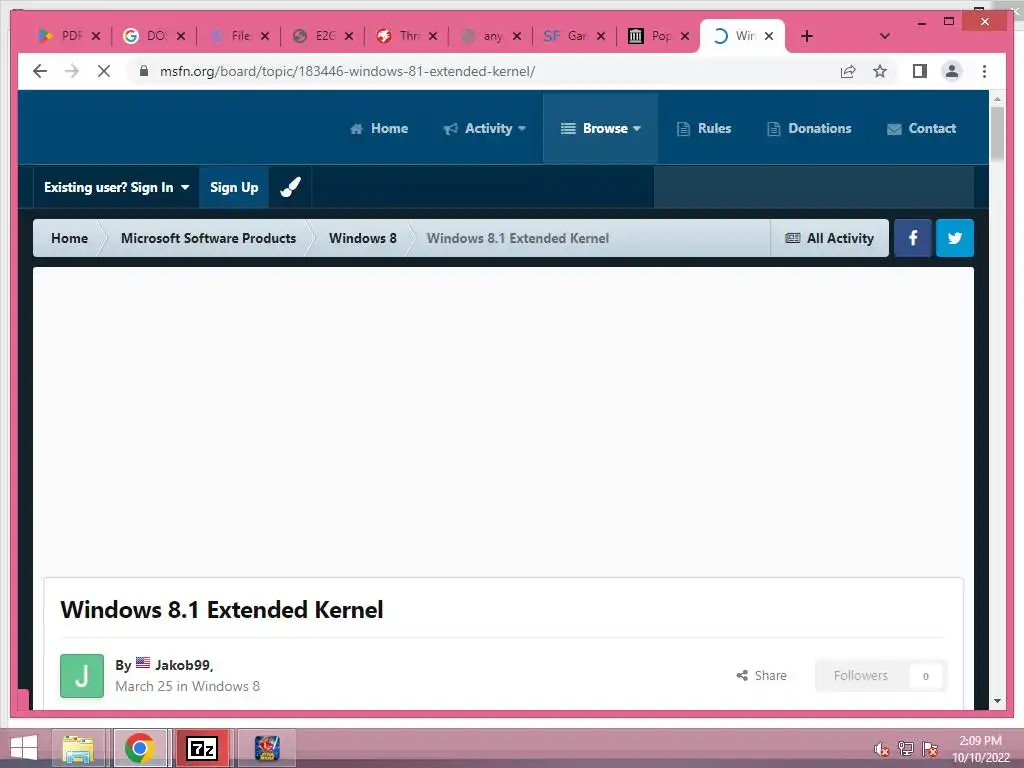The height and width of the screenshot is (768, 1024).
Task: Open 7-Zip from the taskbar
Action: [x=202, y=748]
